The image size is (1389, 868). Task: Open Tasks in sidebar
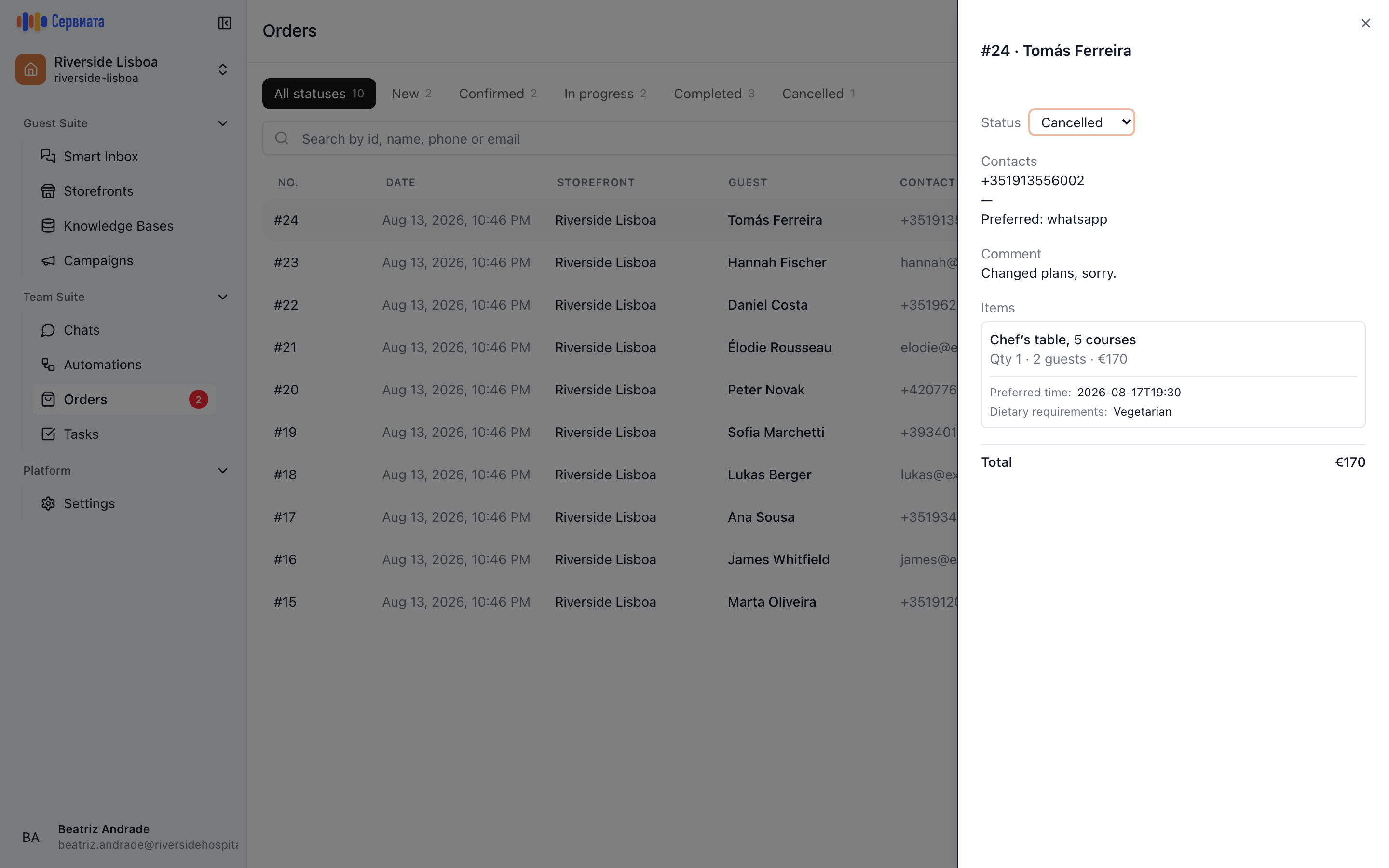124,434
